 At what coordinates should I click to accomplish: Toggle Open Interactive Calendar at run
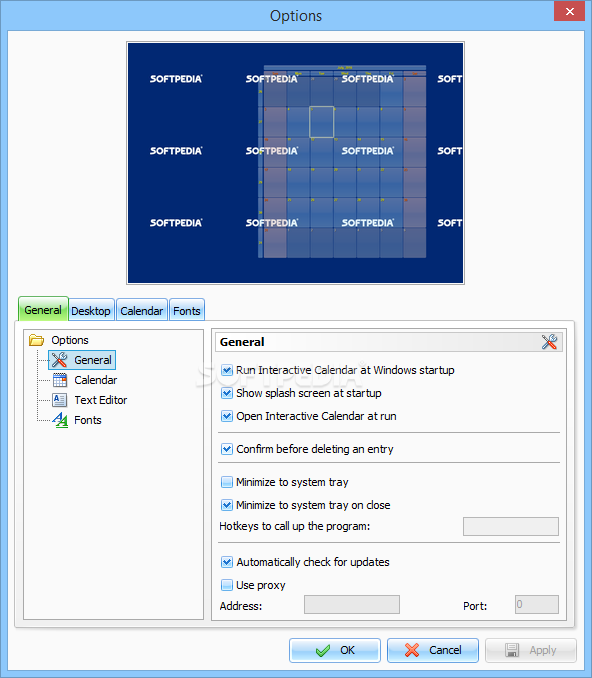(x=227, y=416)
